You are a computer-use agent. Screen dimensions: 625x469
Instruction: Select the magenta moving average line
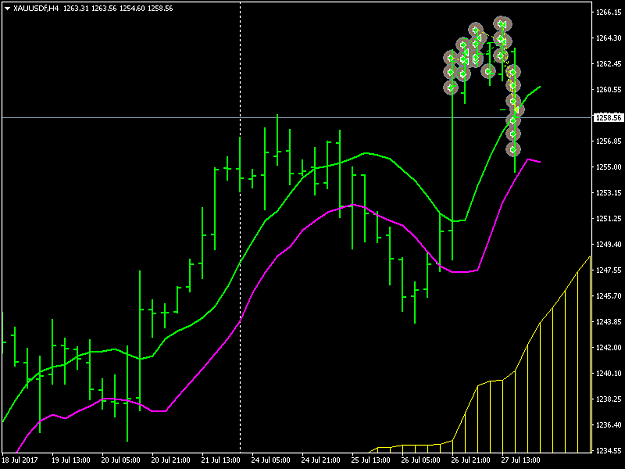pos(265,273)
